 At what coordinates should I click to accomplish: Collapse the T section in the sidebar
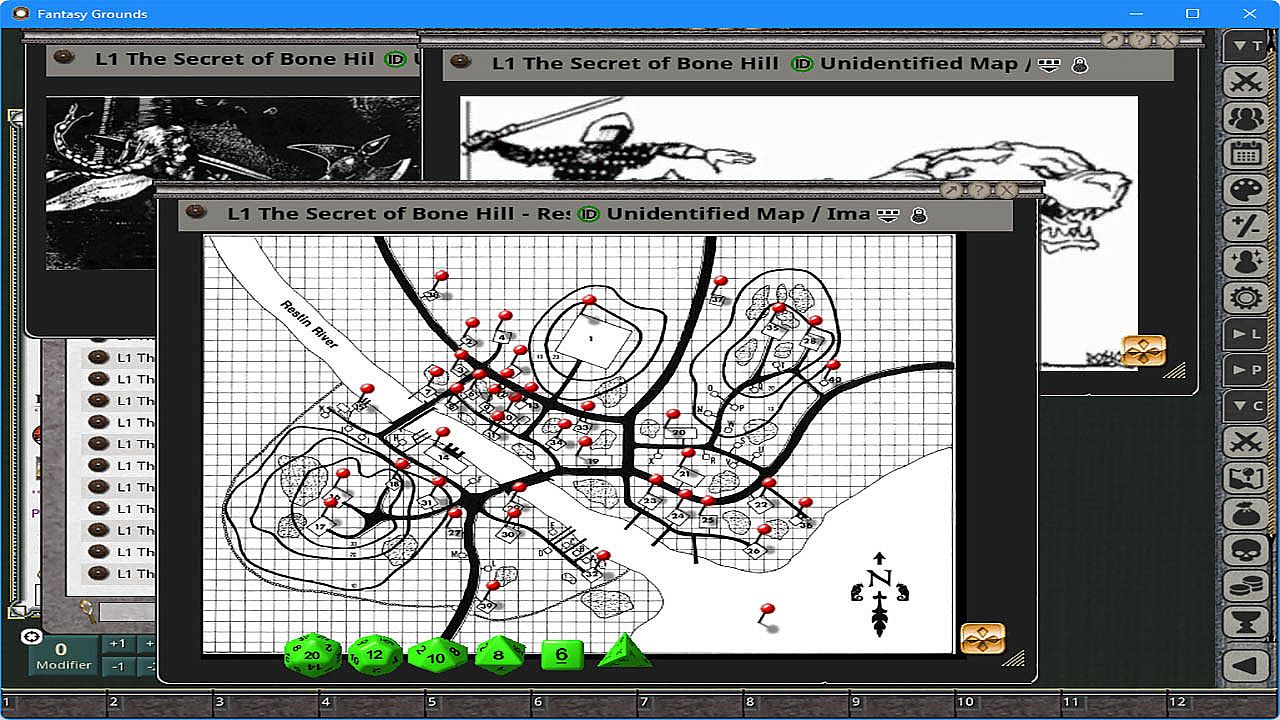click(x=1246, y=46)
